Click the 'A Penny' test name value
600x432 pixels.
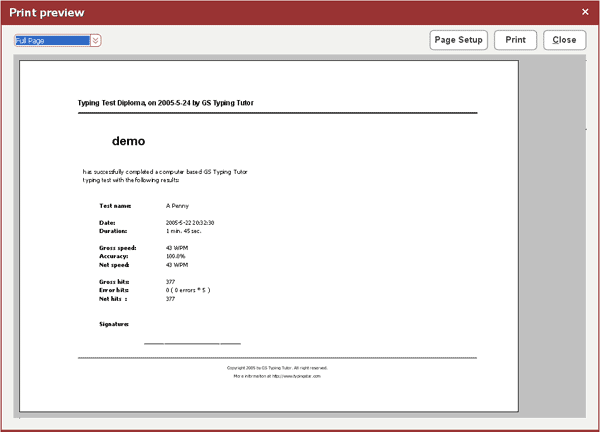coord(177,206)
